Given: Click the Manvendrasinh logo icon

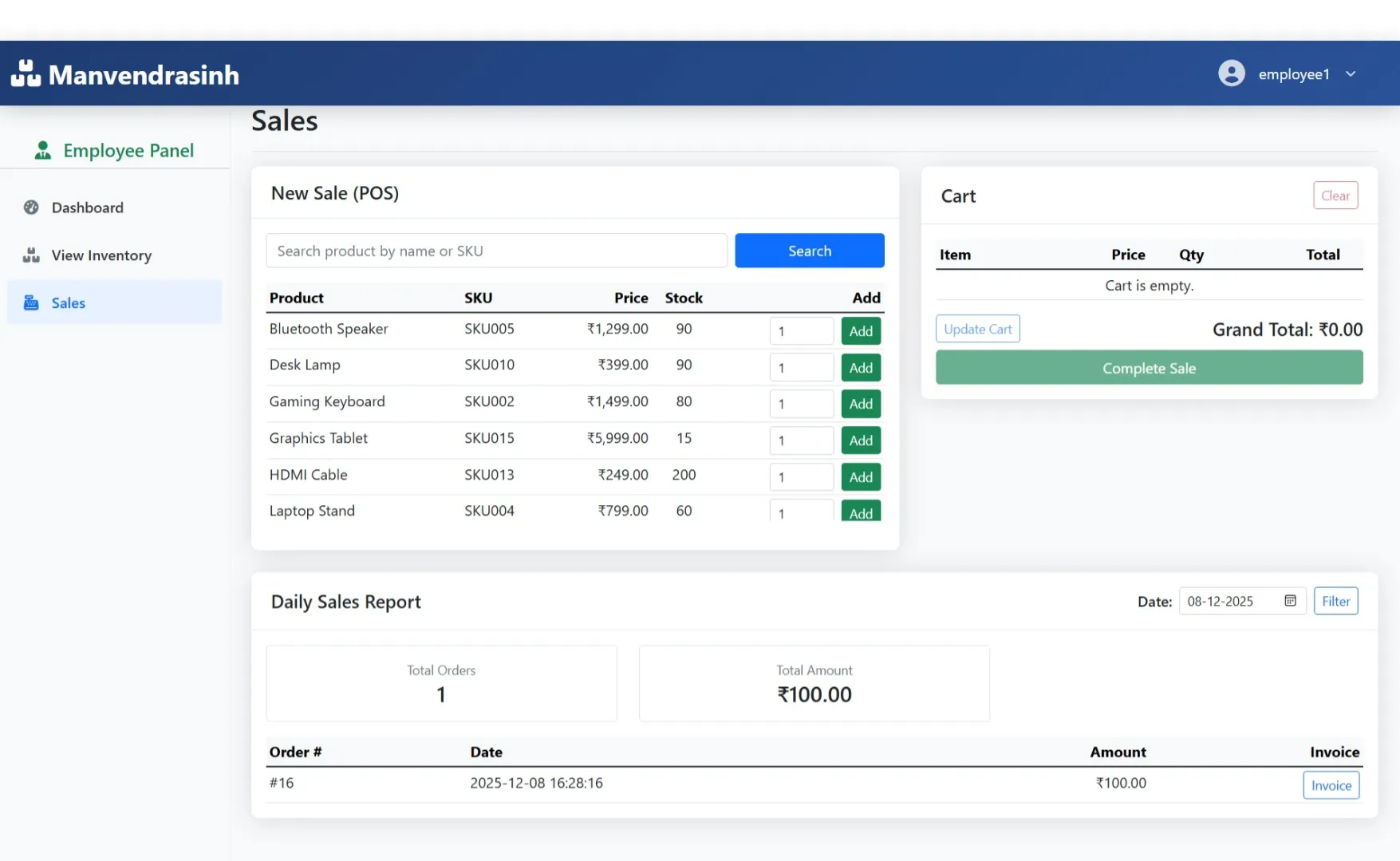Looking at the screenshot, I should [x=25, y=73].
